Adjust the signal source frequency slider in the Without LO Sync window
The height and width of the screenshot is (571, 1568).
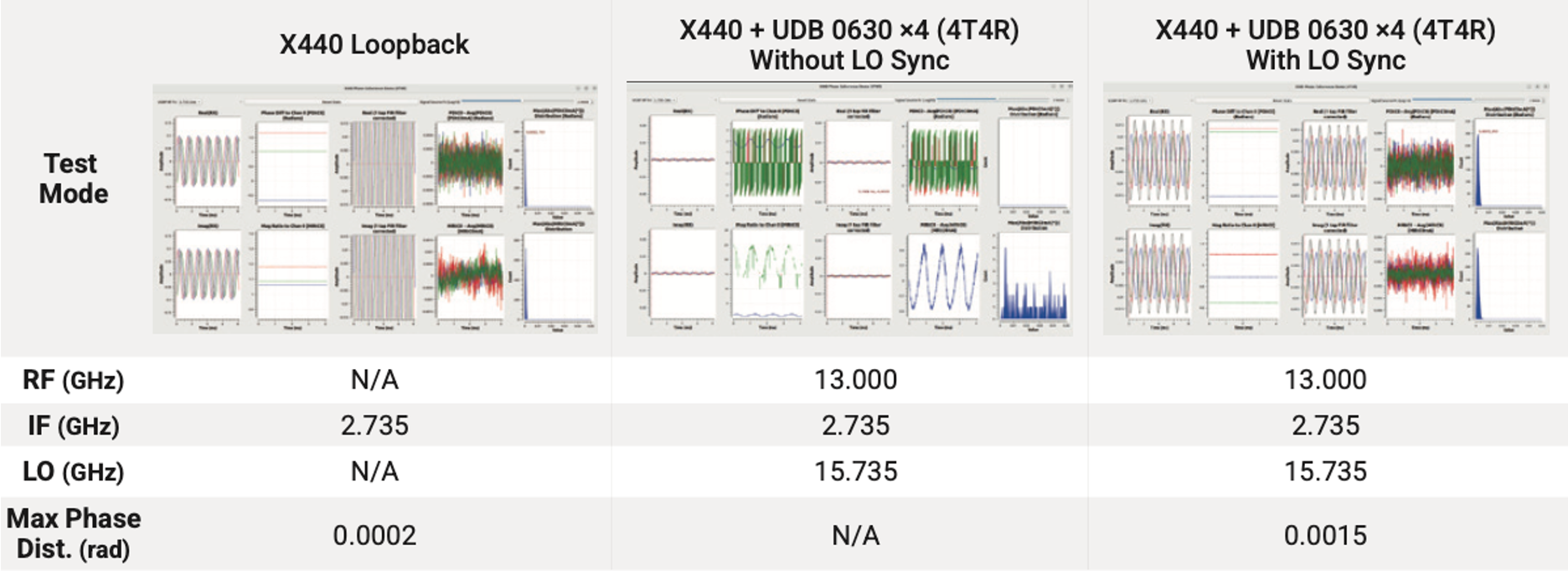pyautogui.click(x=993, y=99)
